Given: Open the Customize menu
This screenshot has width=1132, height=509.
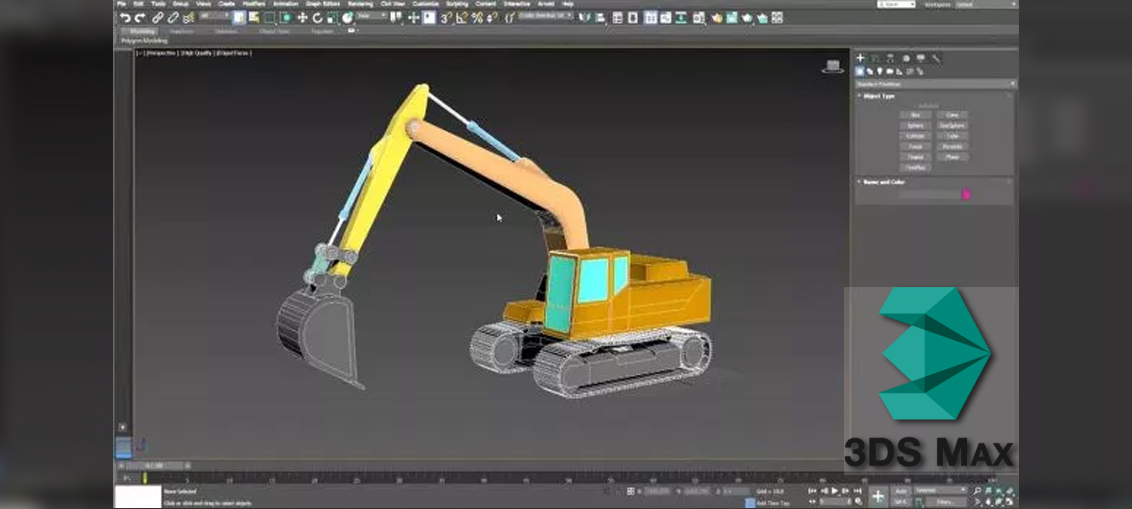Looking at the screenshot, I should (425, 4).
